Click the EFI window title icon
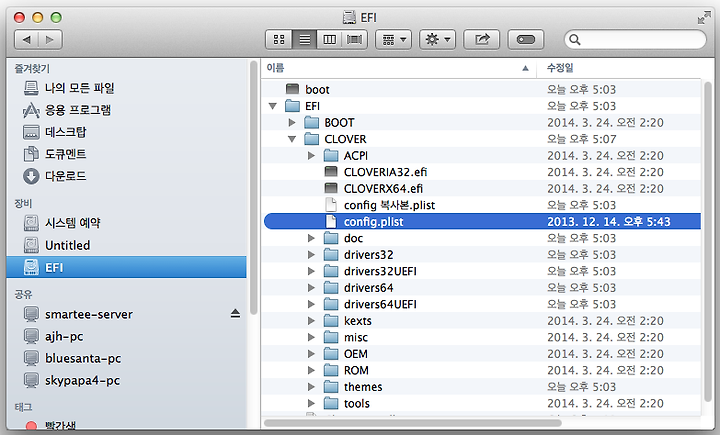720x435 pixels. (349, 17)
